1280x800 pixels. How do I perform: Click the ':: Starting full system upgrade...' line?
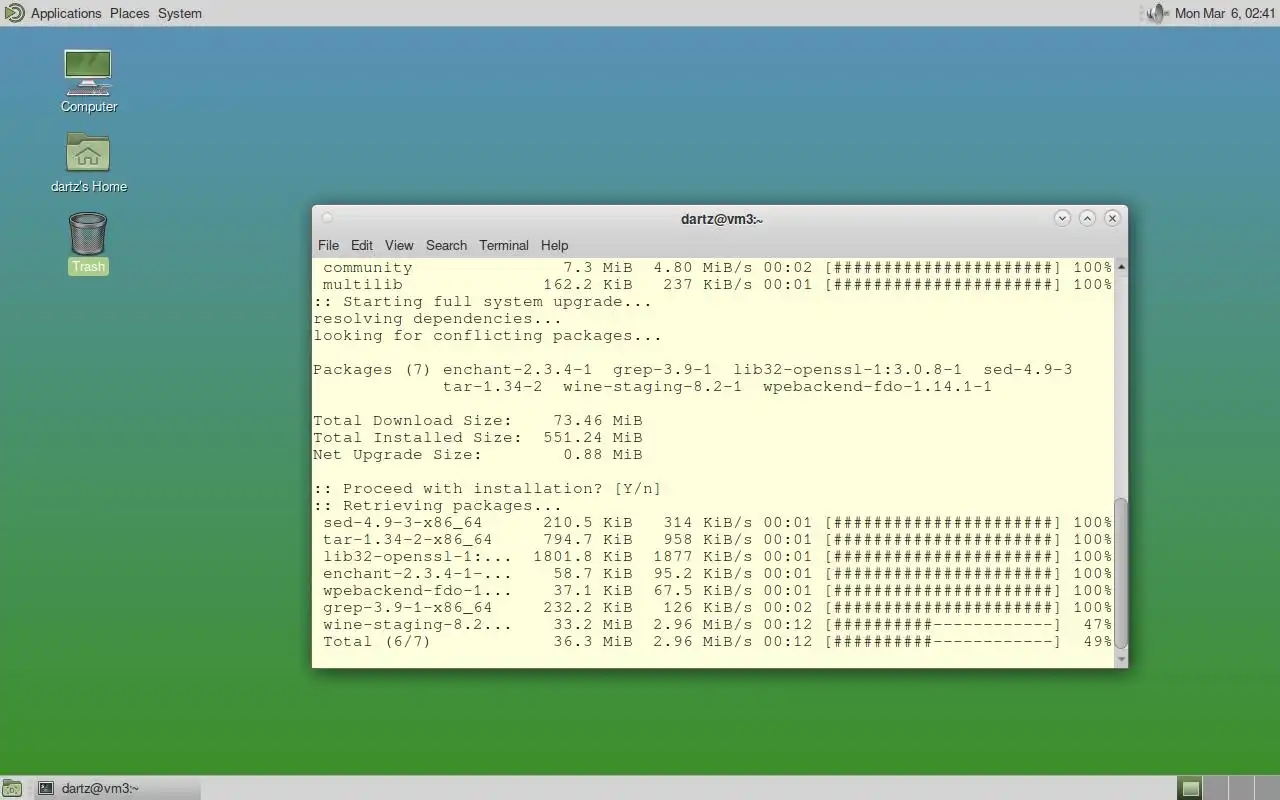(482, 301)
